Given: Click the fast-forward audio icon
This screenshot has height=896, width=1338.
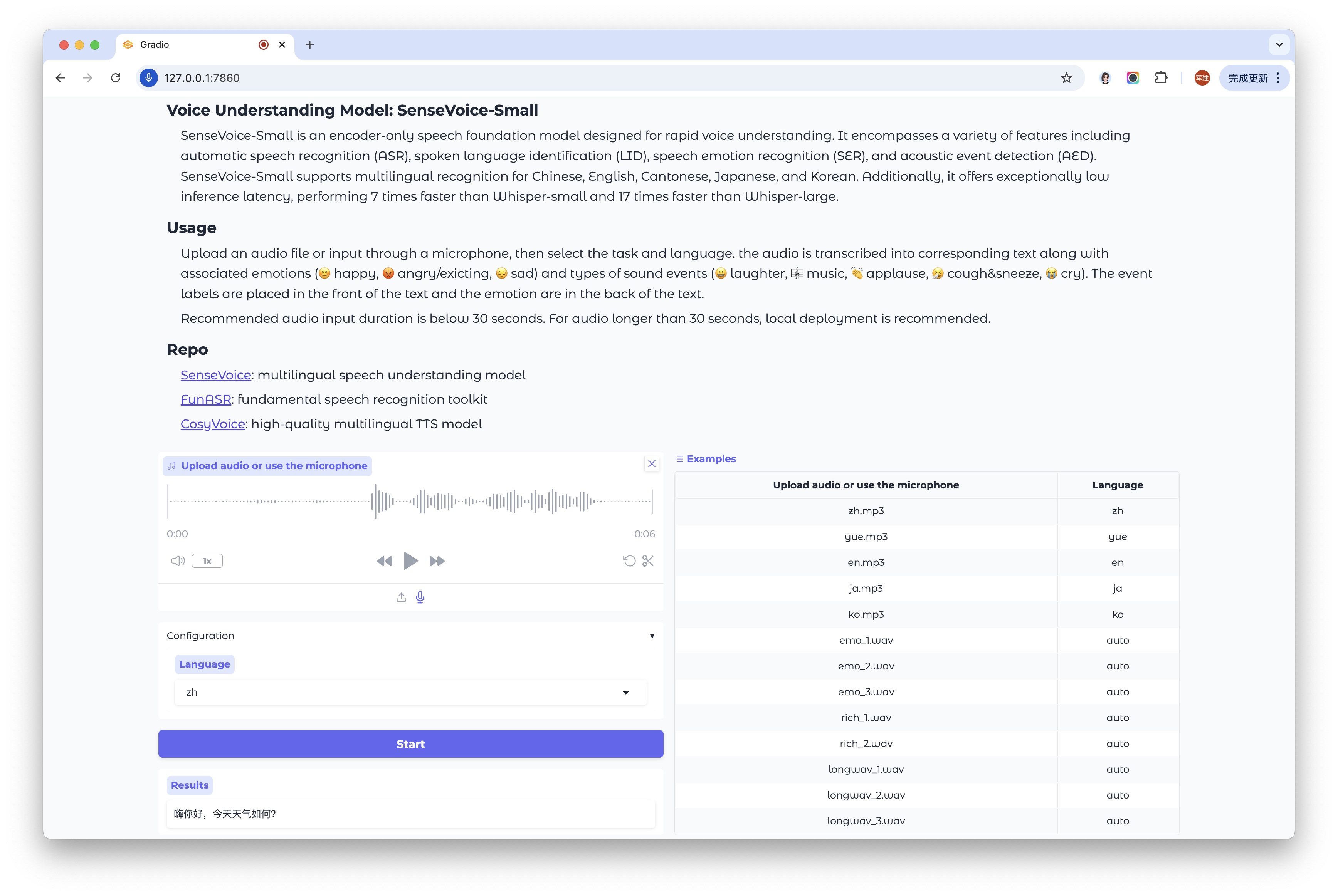Looking at the screenshot, I should (437, 561).
